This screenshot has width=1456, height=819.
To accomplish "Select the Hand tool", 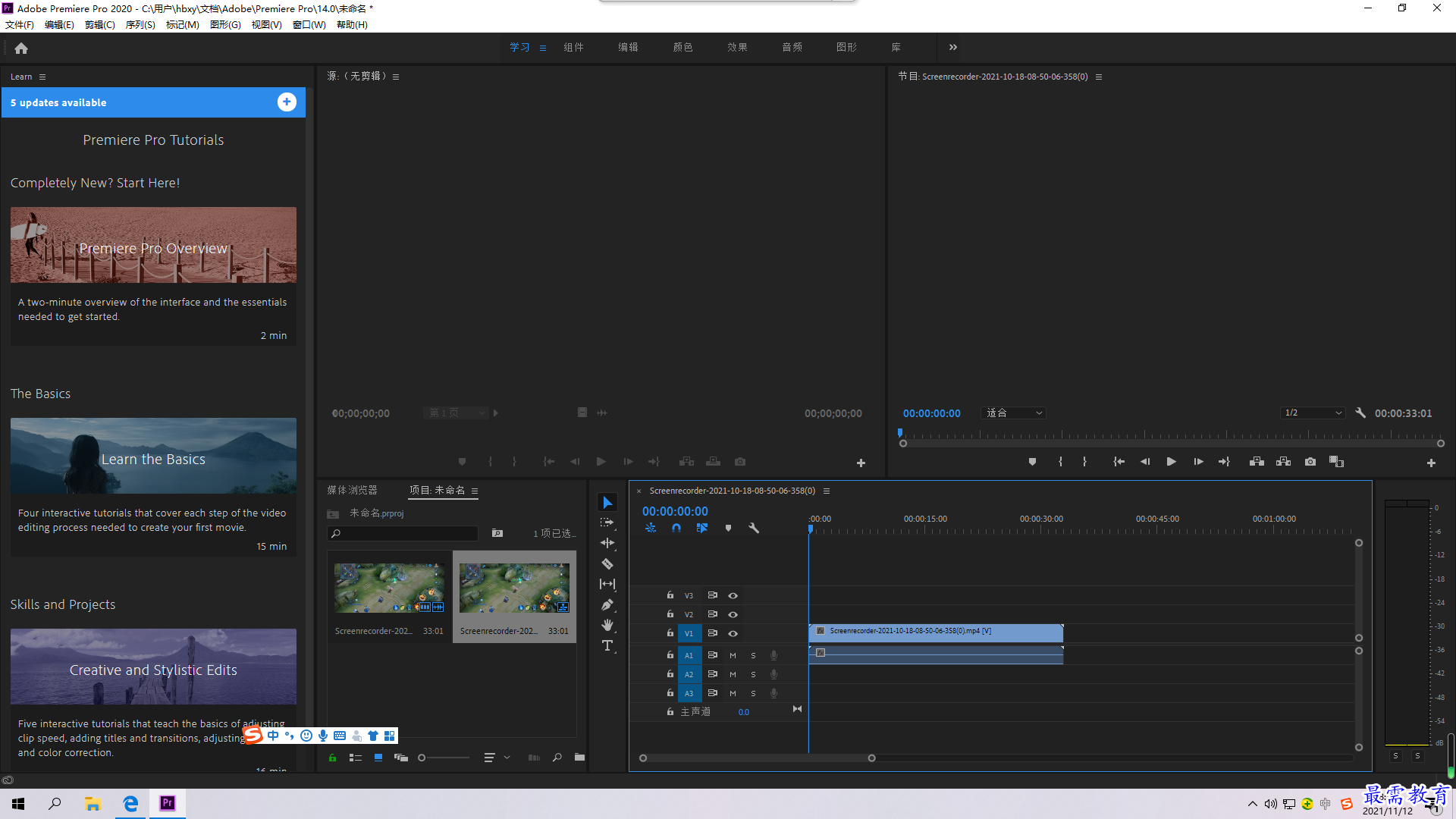I will click(x=607, y=625).
